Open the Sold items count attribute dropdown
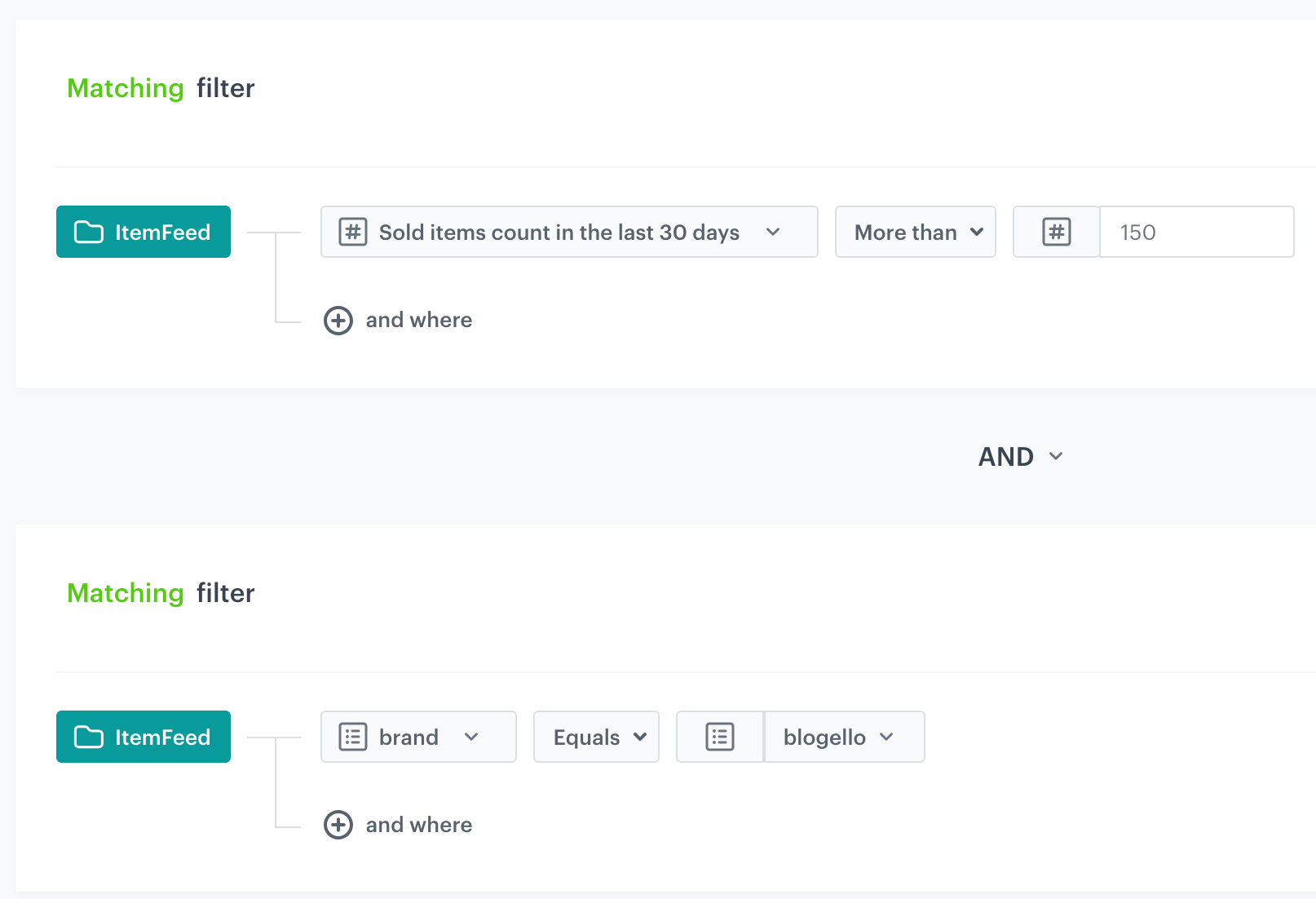The height and width of the screenshot is (899, 1316). coord(569,232)
